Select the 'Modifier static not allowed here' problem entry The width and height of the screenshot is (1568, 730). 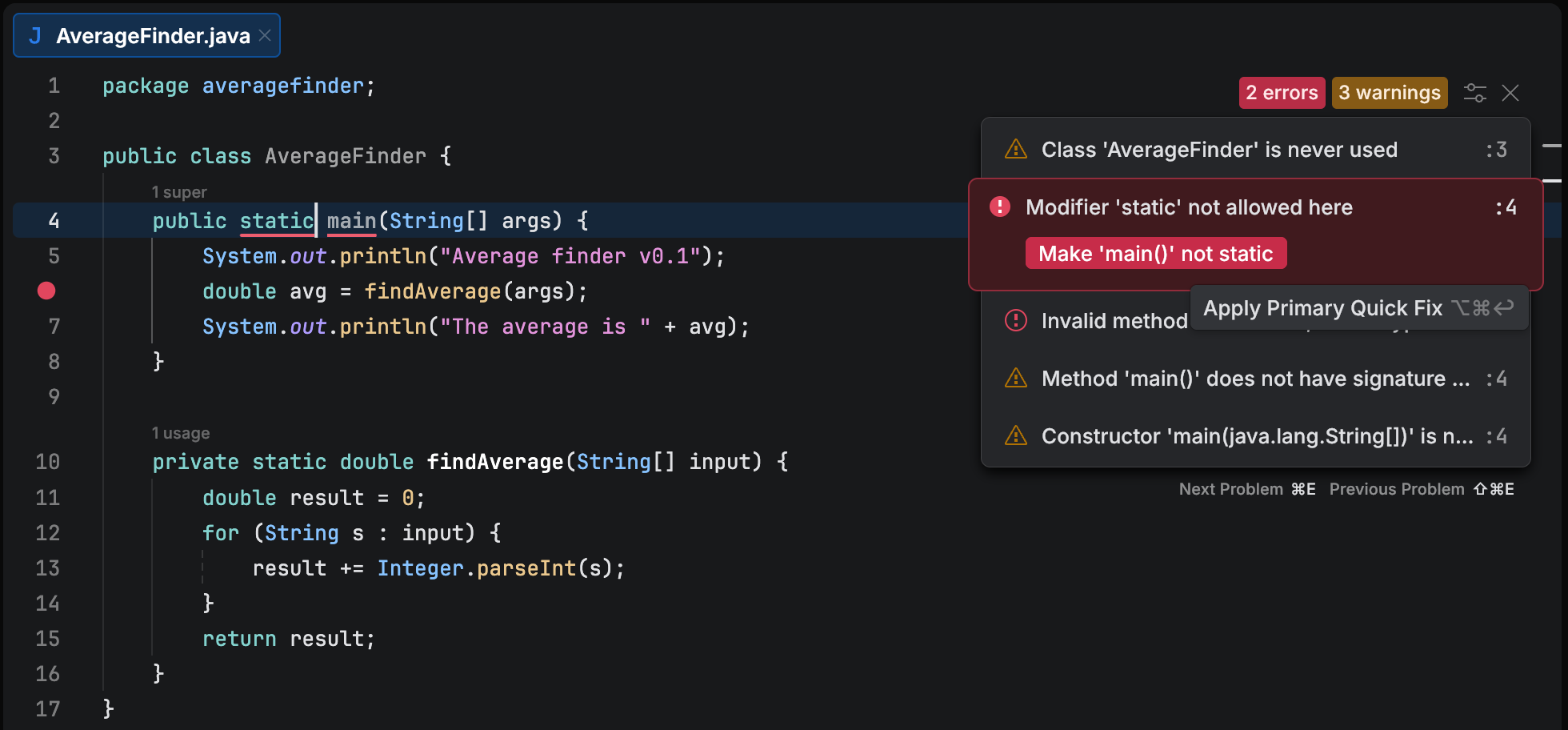point(1189,207)
